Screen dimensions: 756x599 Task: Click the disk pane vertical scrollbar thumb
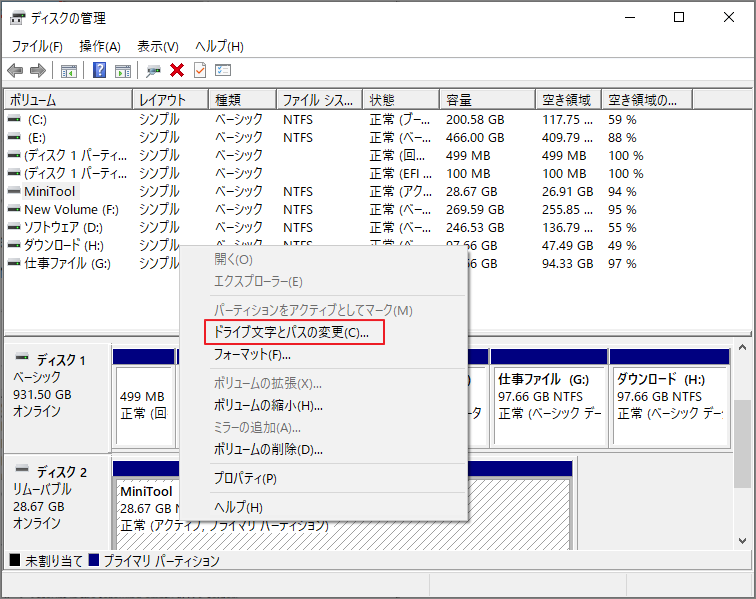coord(742,444)
